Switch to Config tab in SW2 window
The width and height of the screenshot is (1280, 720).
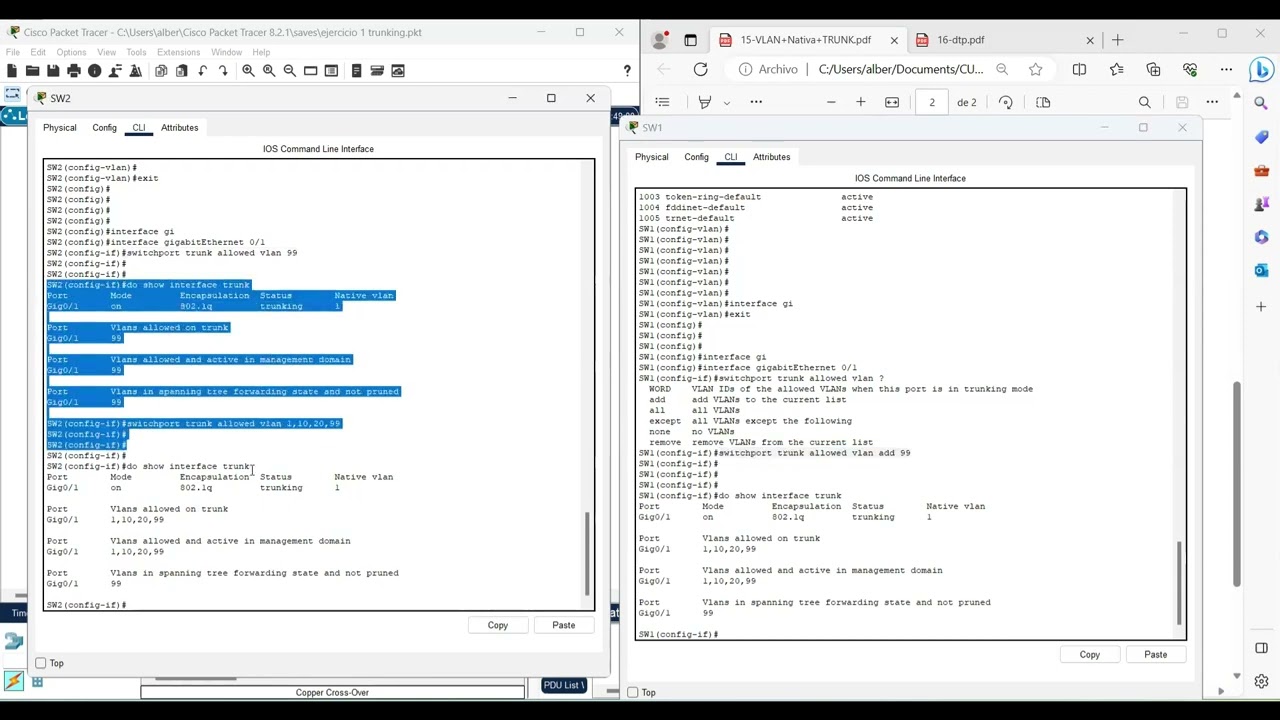104,128
